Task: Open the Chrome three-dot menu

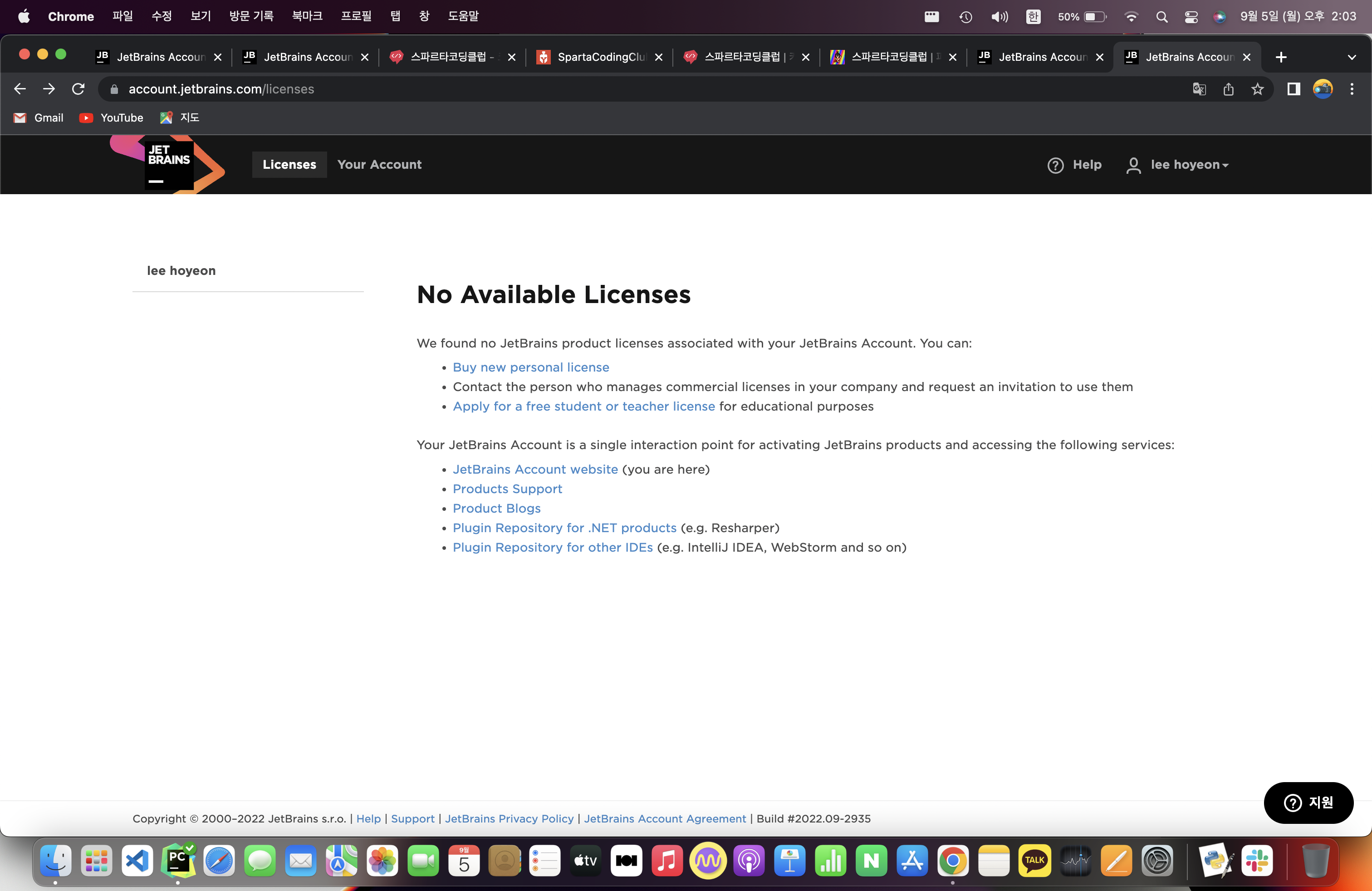Action: tap(1352, 89)
